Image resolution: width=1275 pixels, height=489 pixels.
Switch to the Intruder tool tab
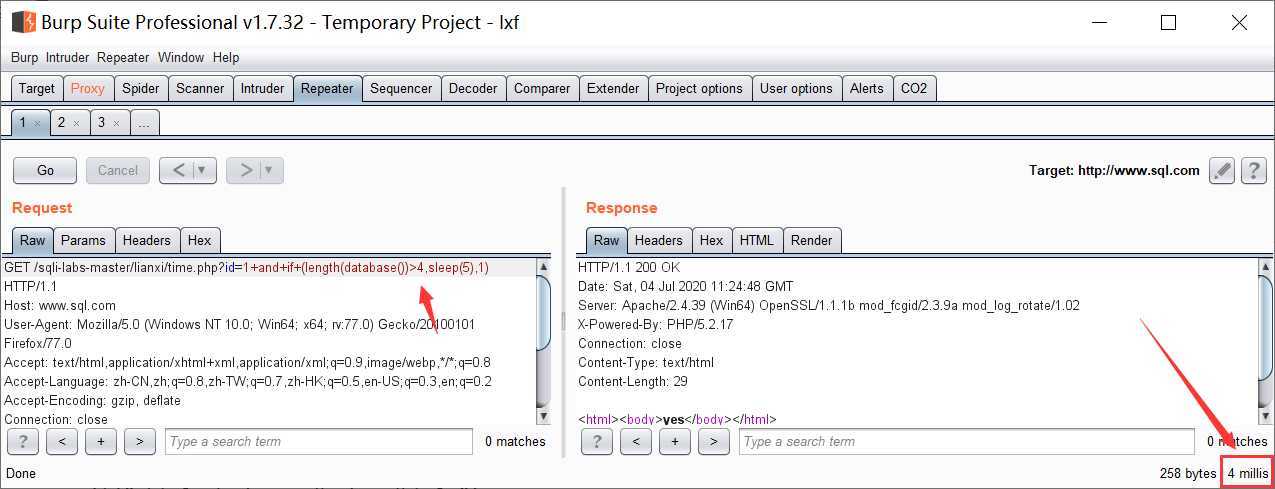click(263, 88)
